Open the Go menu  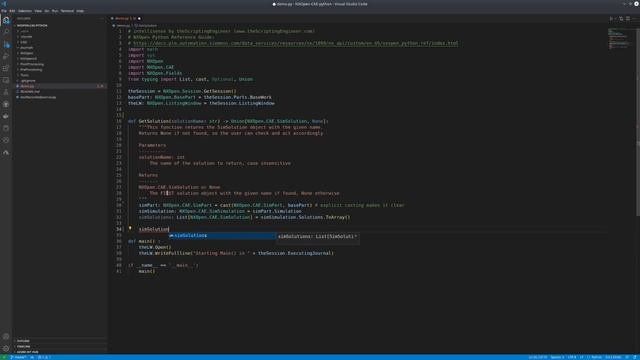pos(47,11)
